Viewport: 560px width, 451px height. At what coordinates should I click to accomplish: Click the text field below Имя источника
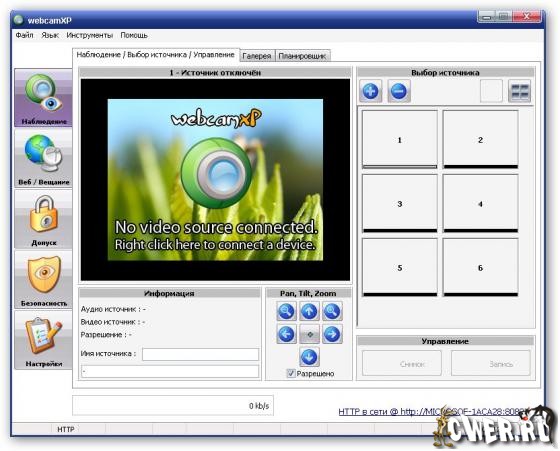click(170, 371)
